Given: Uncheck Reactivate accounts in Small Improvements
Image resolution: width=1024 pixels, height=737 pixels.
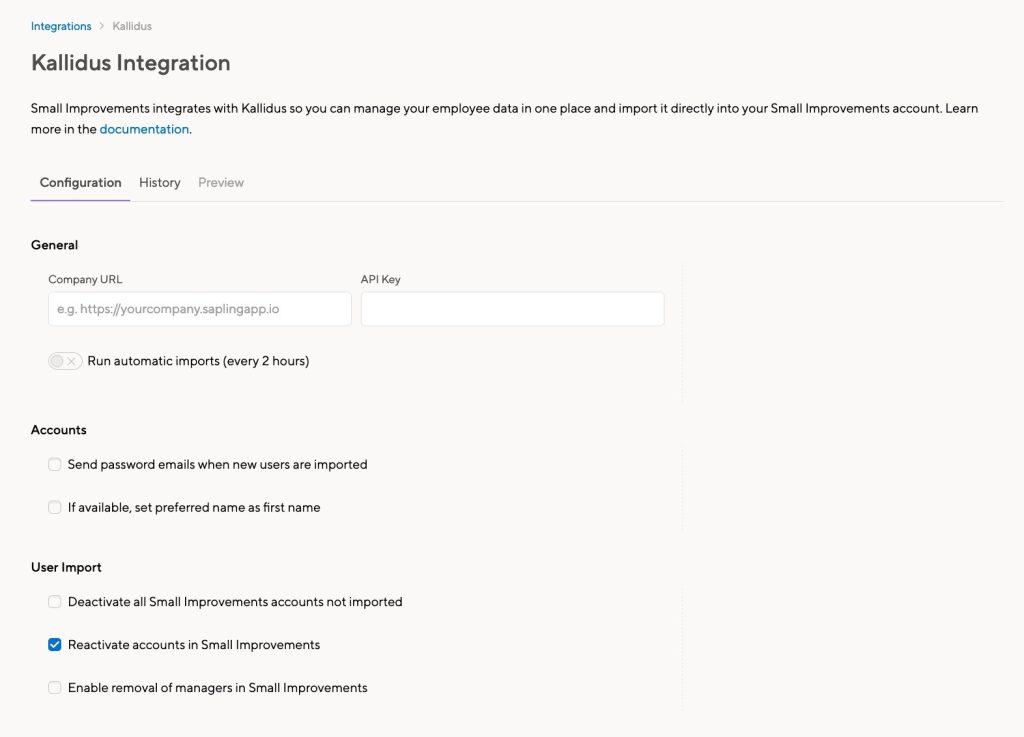Looking at the screenshot, I should (55, 645).
